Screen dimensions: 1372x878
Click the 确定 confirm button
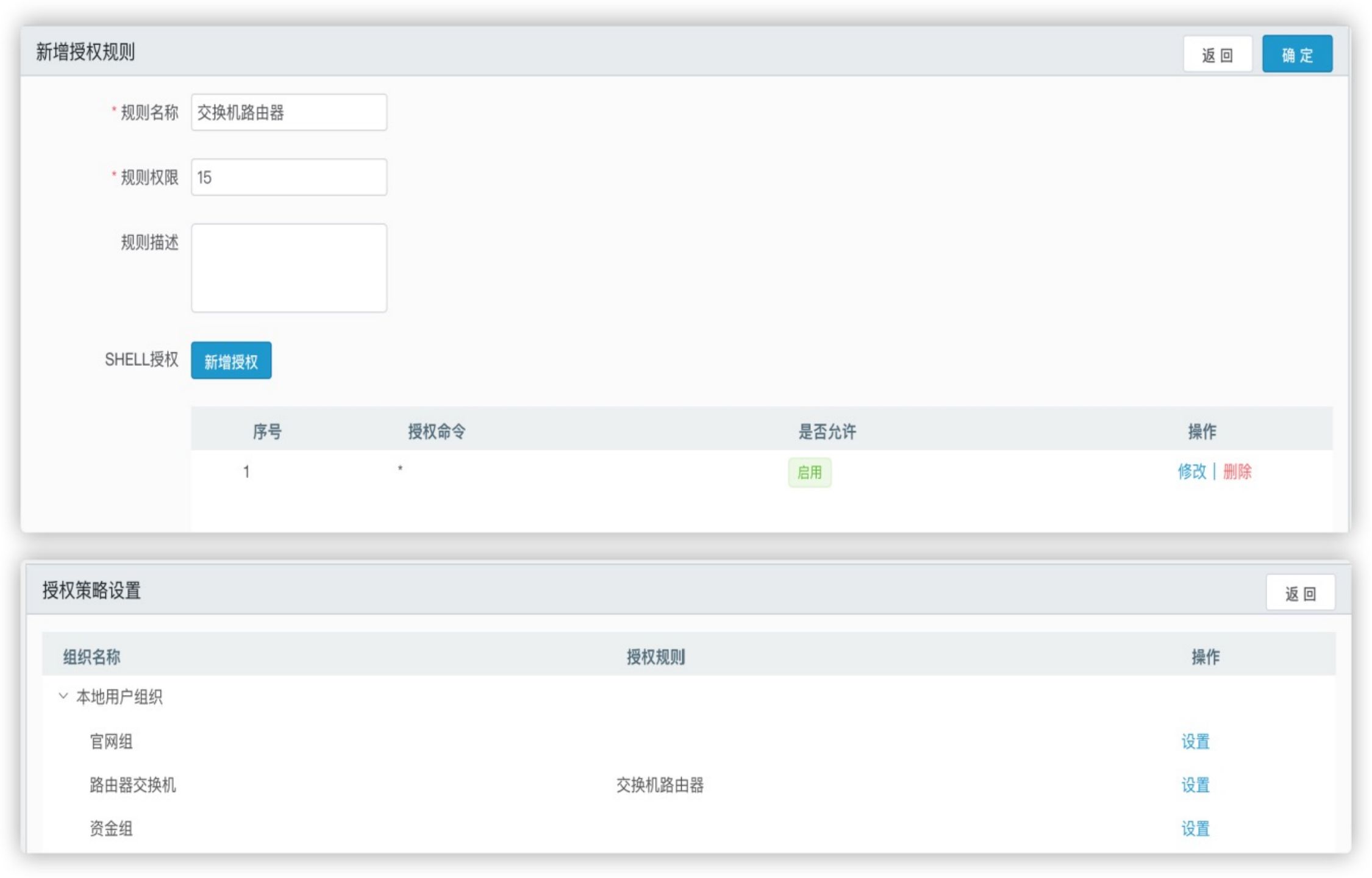pyautogui.click(x=1296, y=54)
